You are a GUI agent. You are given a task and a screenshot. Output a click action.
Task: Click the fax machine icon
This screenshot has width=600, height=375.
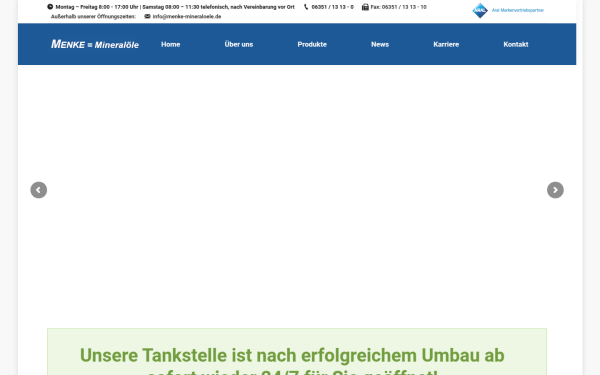[365, 7]
